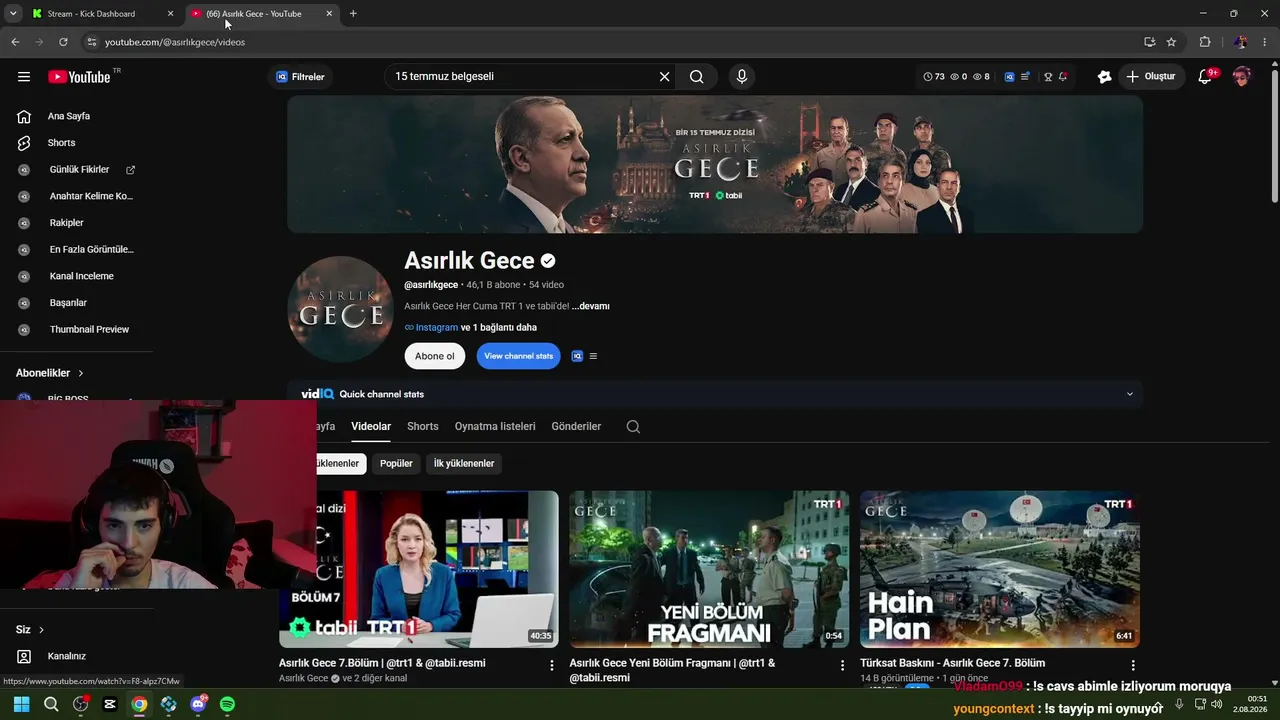Click the Asırlık Gece channel avatar
This screenshot has height=720, width=1280.
pyautogui.click(x=340, y=309)
